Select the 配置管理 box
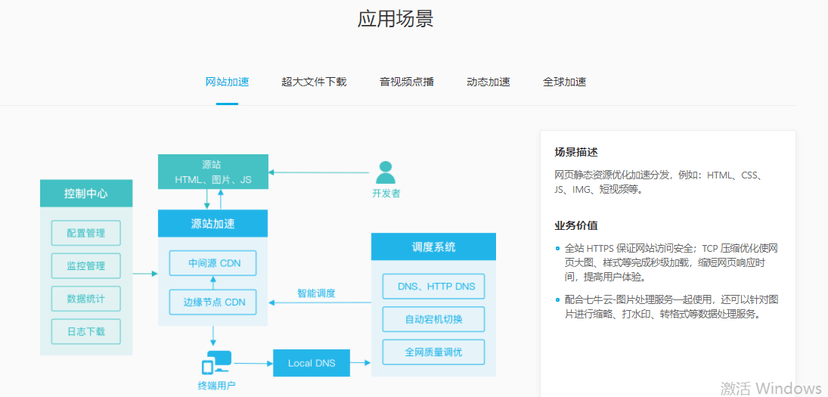Screen dimensions: 828x397 click(86, 233)
